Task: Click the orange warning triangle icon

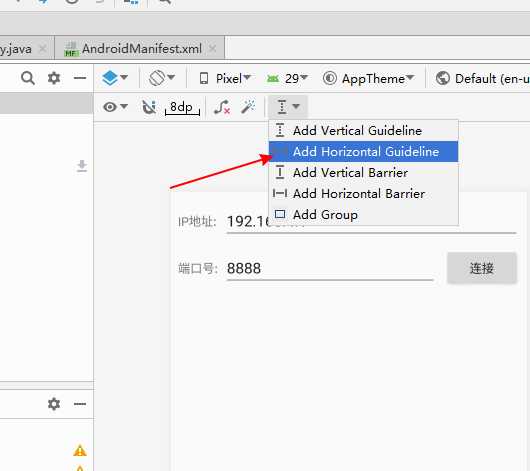Action: (x=80, y=451)
